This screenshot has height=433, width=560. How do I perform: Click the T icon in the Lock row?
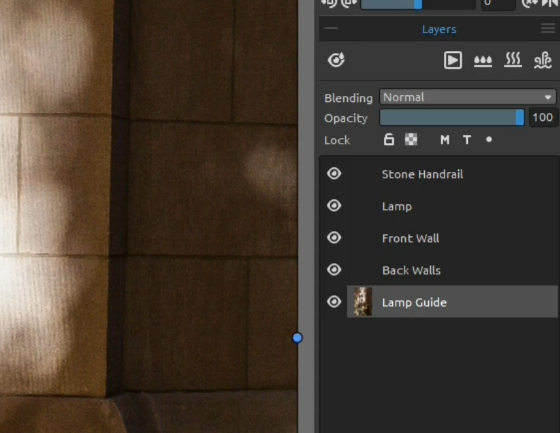click(x=467, y=140)
